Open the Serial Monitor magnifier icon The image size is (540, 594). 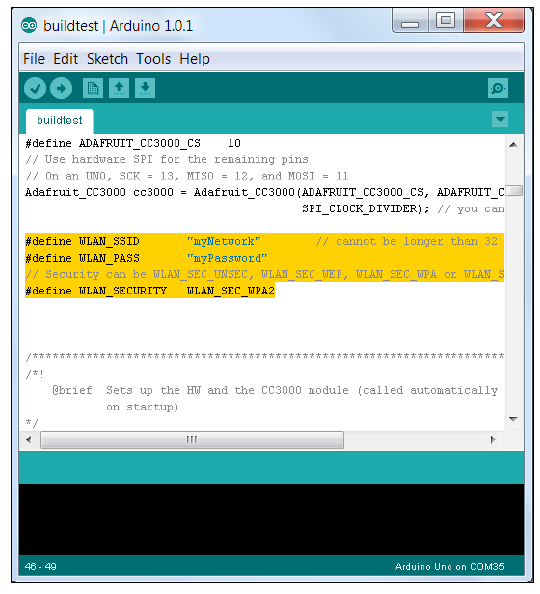498,88
